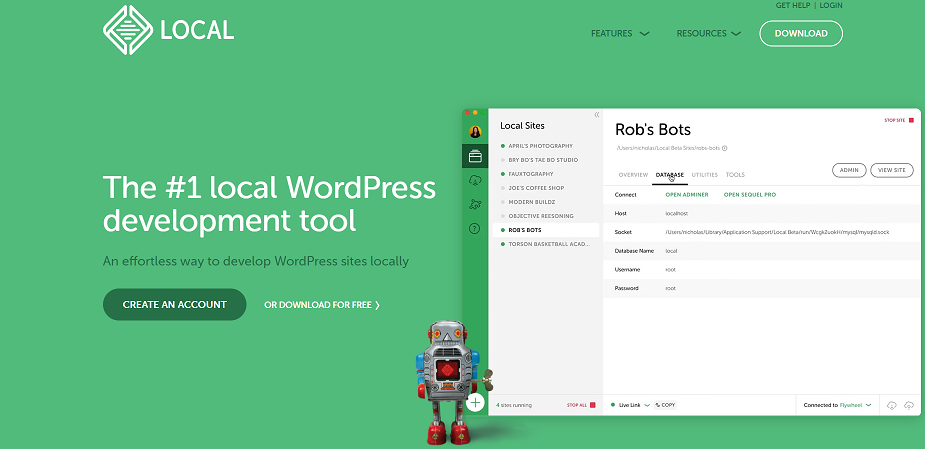The image size is (925, 449).
Task: Open the Help question mark sidebar icon
Action: click(474, 228)
